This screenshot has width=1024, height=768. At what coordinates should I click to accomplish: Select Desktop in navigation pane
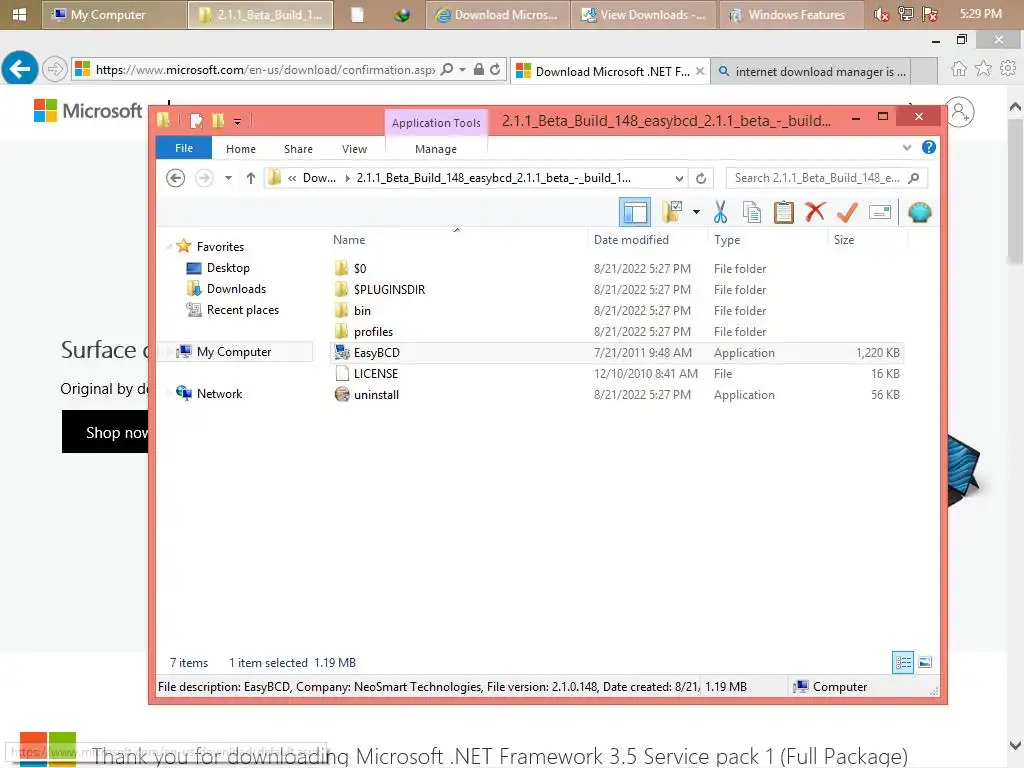point(228,268)
